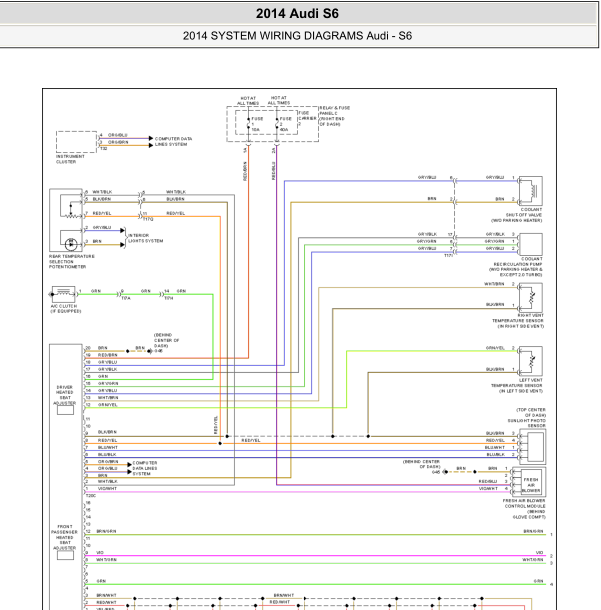The width and height of the screenshot is (601, 610).
Task: Click the sunlight photo sensor component box
Action: click(x=533, y=447)
